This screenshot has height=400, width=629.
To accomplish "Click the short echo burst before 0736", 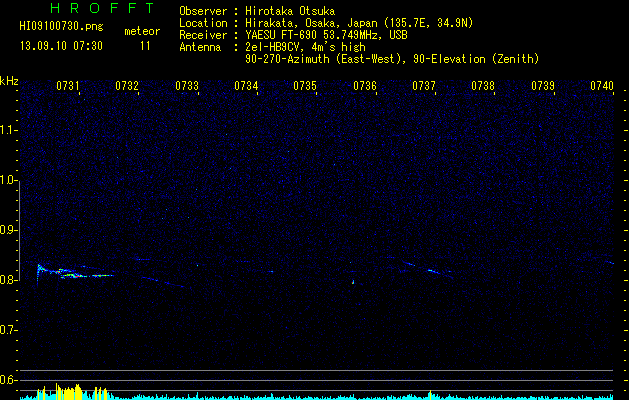I will tap(353, 282).
